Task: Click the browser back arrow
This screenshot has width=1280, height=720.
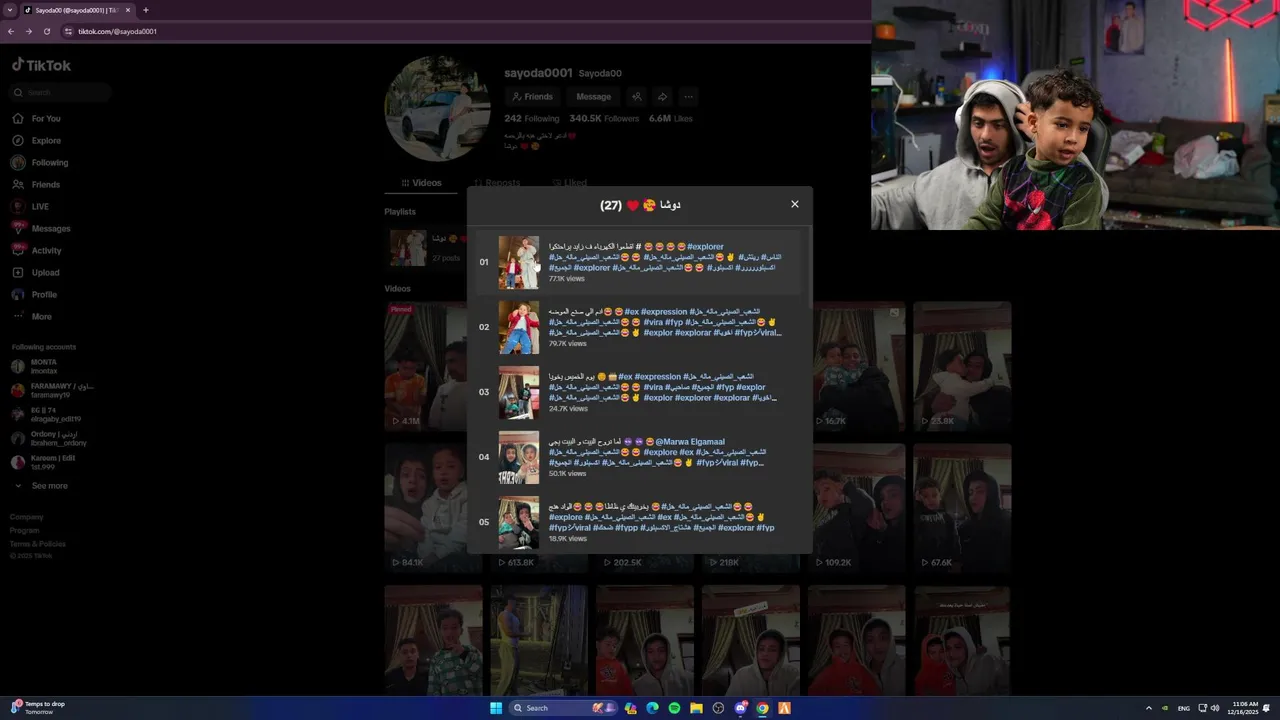Action: click(x=11, y=31)
